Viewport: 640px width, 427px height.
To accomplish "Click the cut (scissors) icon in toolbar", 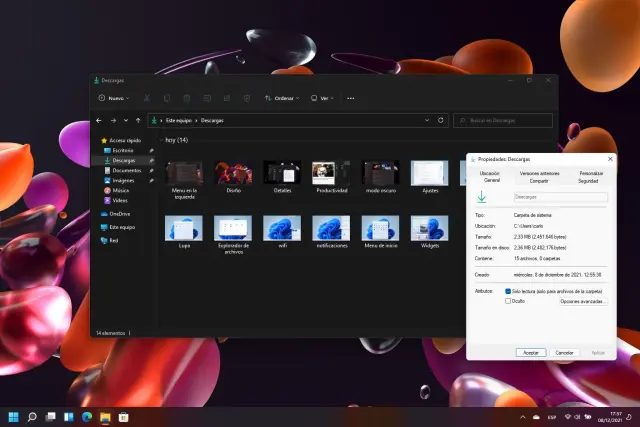I will pyautogui.click(x=147, y=98).
